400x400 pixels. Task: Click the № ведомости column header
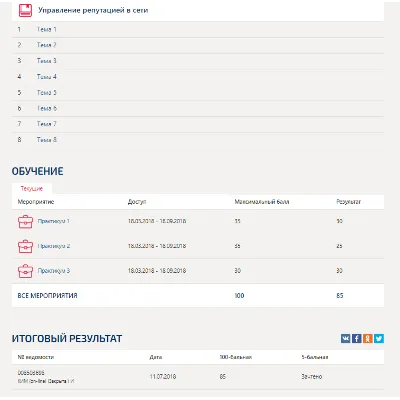coord(36,357)
